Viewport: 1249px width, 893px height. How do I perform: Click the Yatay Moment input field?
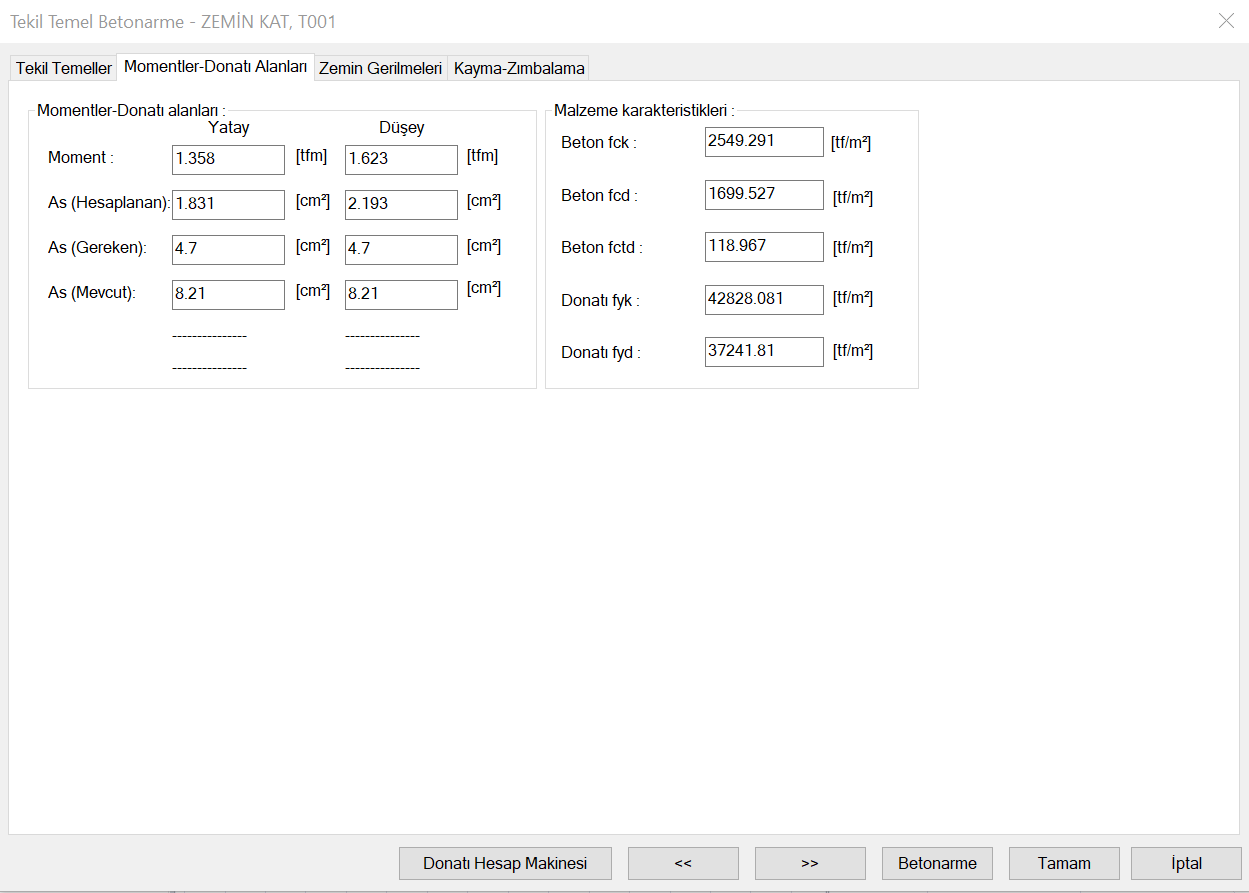tap(228, 159)
